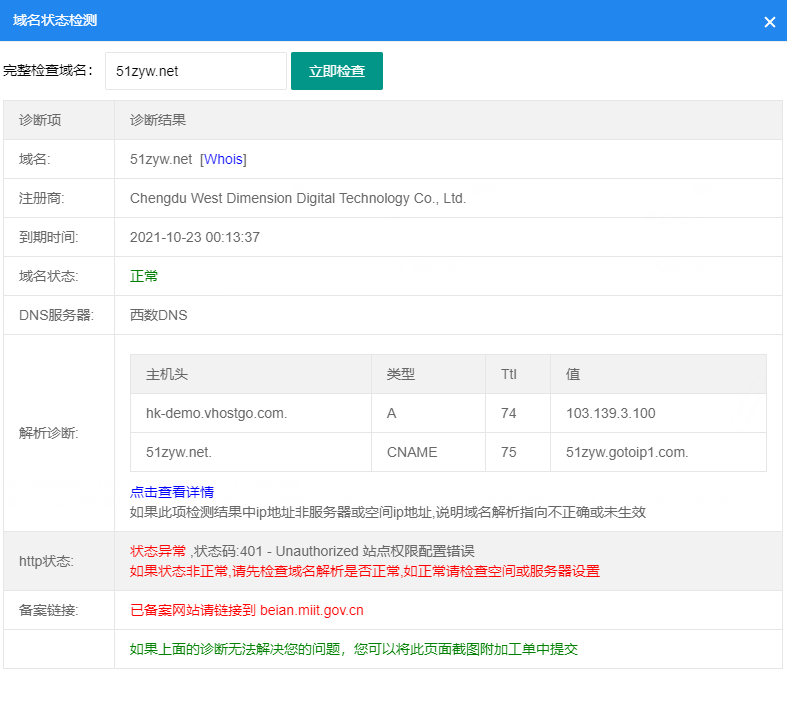The height and width of the screenshot is (718, 787).
Task: Click the Ttl column header
Action: (x=508, y=374)
